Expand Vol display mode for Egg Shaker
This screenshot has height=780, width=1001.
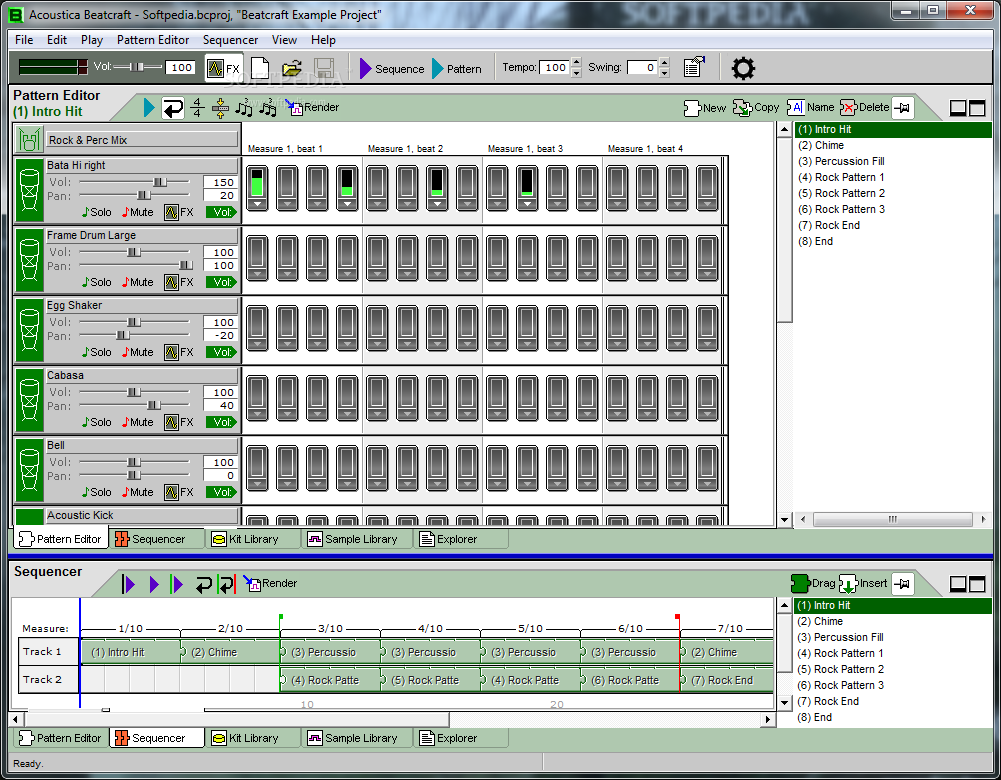coord(221,352)
